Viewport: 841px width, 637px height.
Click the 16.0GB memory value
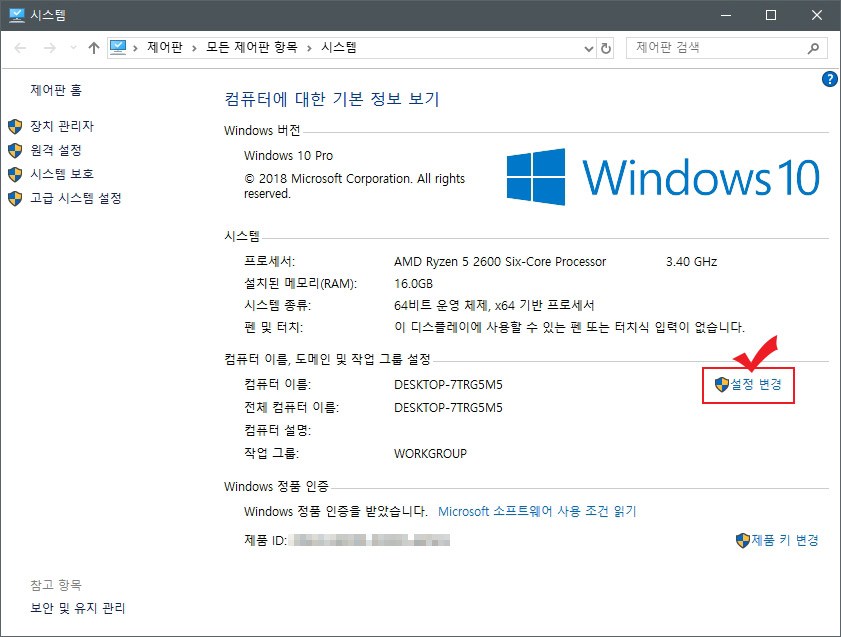[x=414, y=284]
